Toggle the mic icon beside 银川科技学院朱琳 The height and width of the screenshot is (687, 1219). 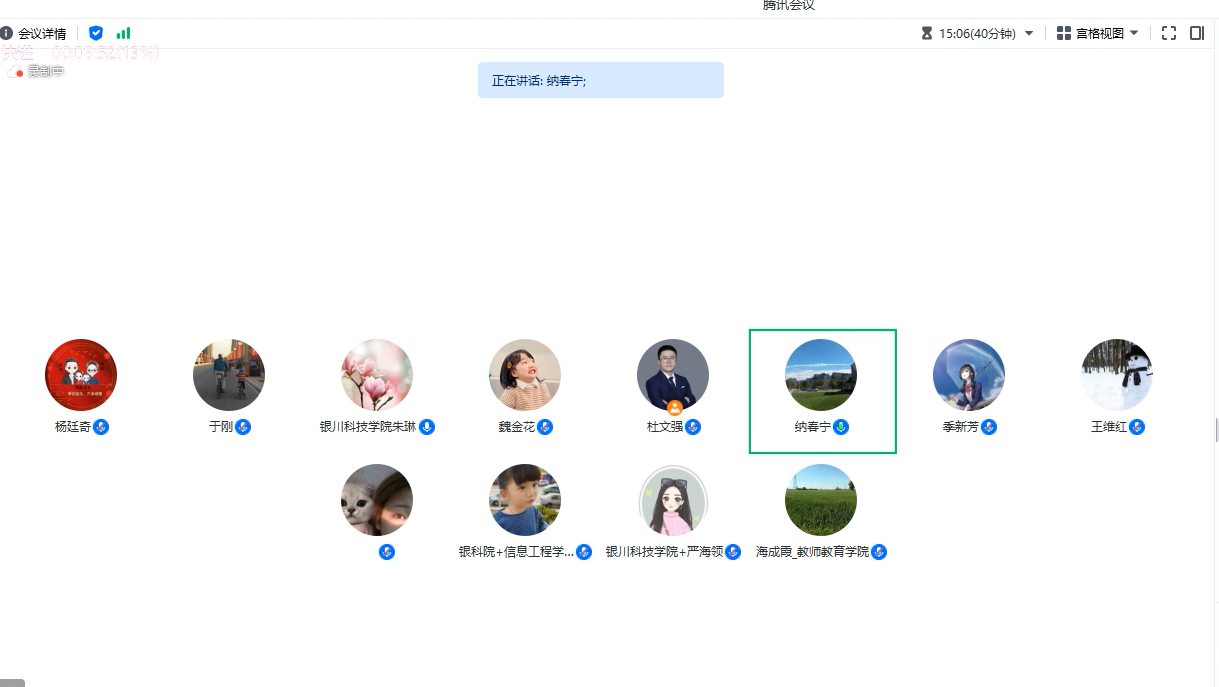tap(427, 427)
